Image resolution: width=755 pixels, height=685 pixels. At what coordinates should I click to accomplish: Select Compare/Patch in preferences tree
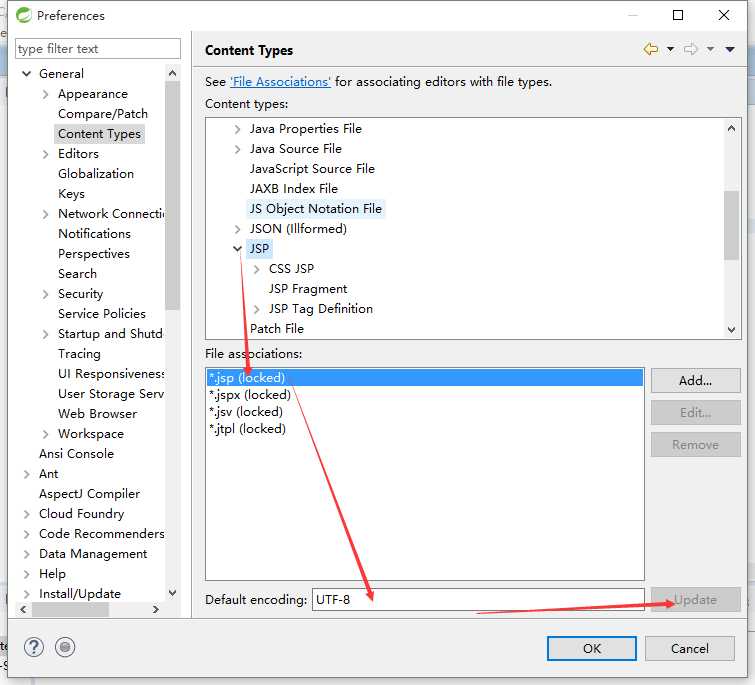click(103, 114)
